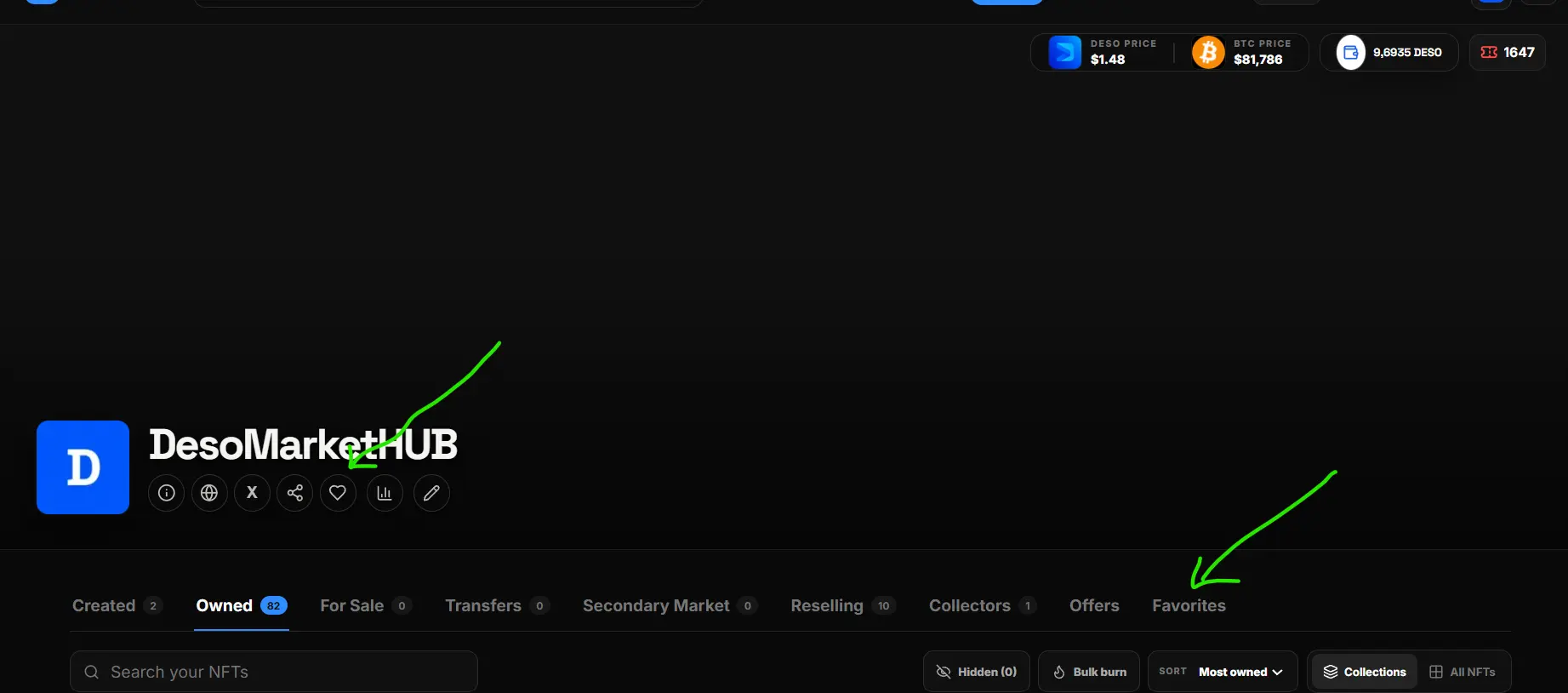
Task: Click the 9,6935 DESO balance text
Action: pos(1407,53)
